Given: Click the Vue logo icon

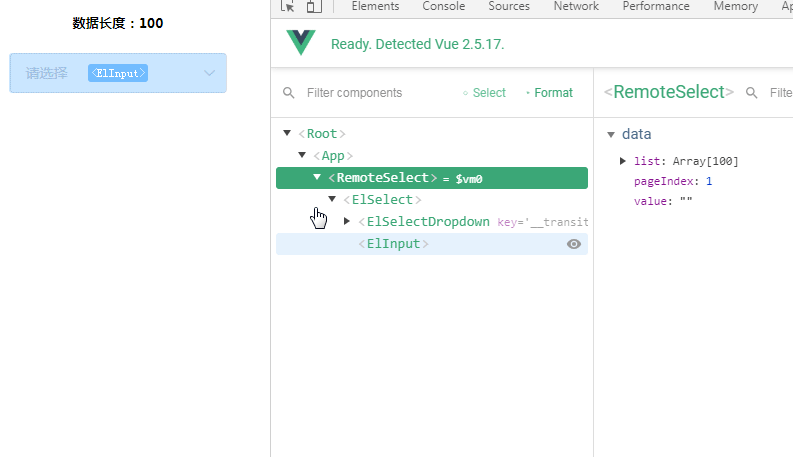Looking at the screenshot, I should click(x=301, y=42).
